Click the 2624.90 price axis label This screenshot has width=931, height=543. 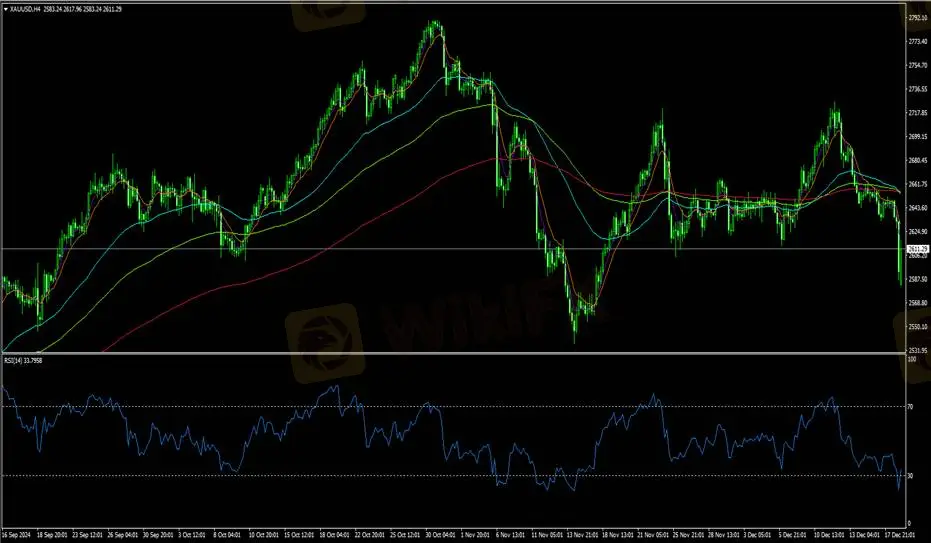[x=918, y=231]
